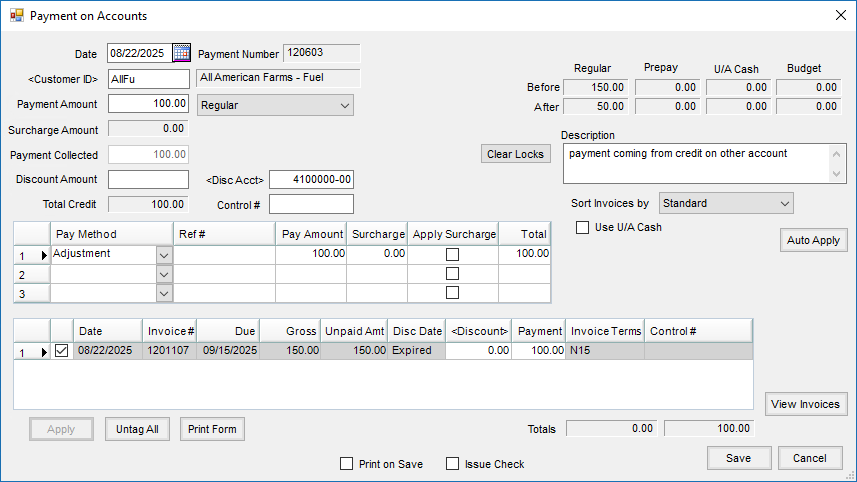Enable the Use U/A Cash checkbox
The image size is (857, 482).
pyautogui.click(x=583, y=227)
